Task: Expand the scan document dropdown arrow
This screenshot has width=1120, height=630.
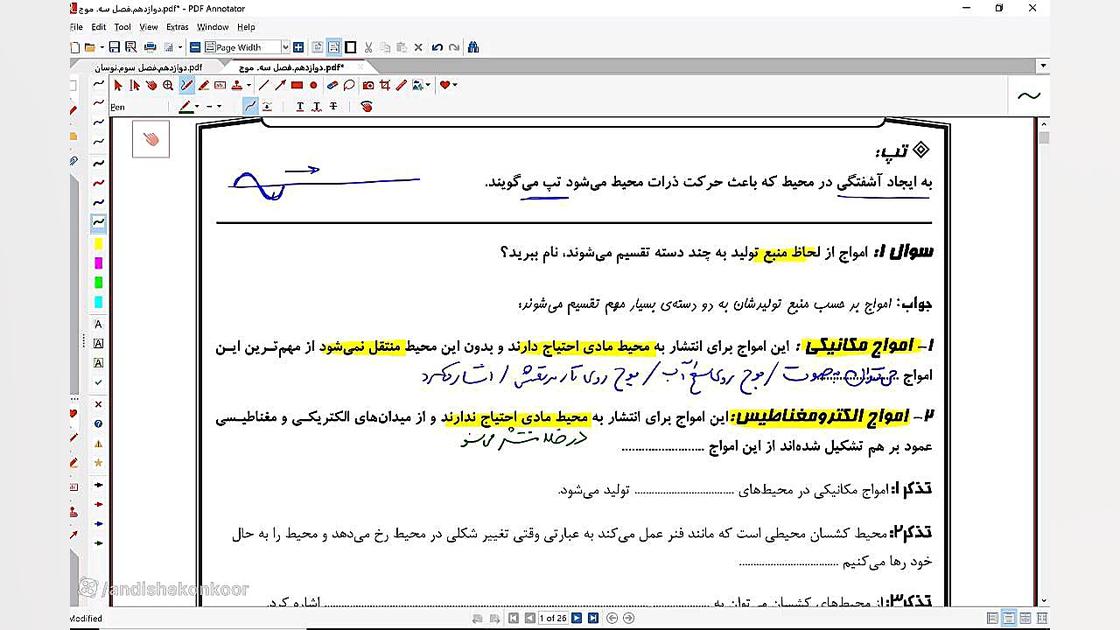Action: [180, 47]
